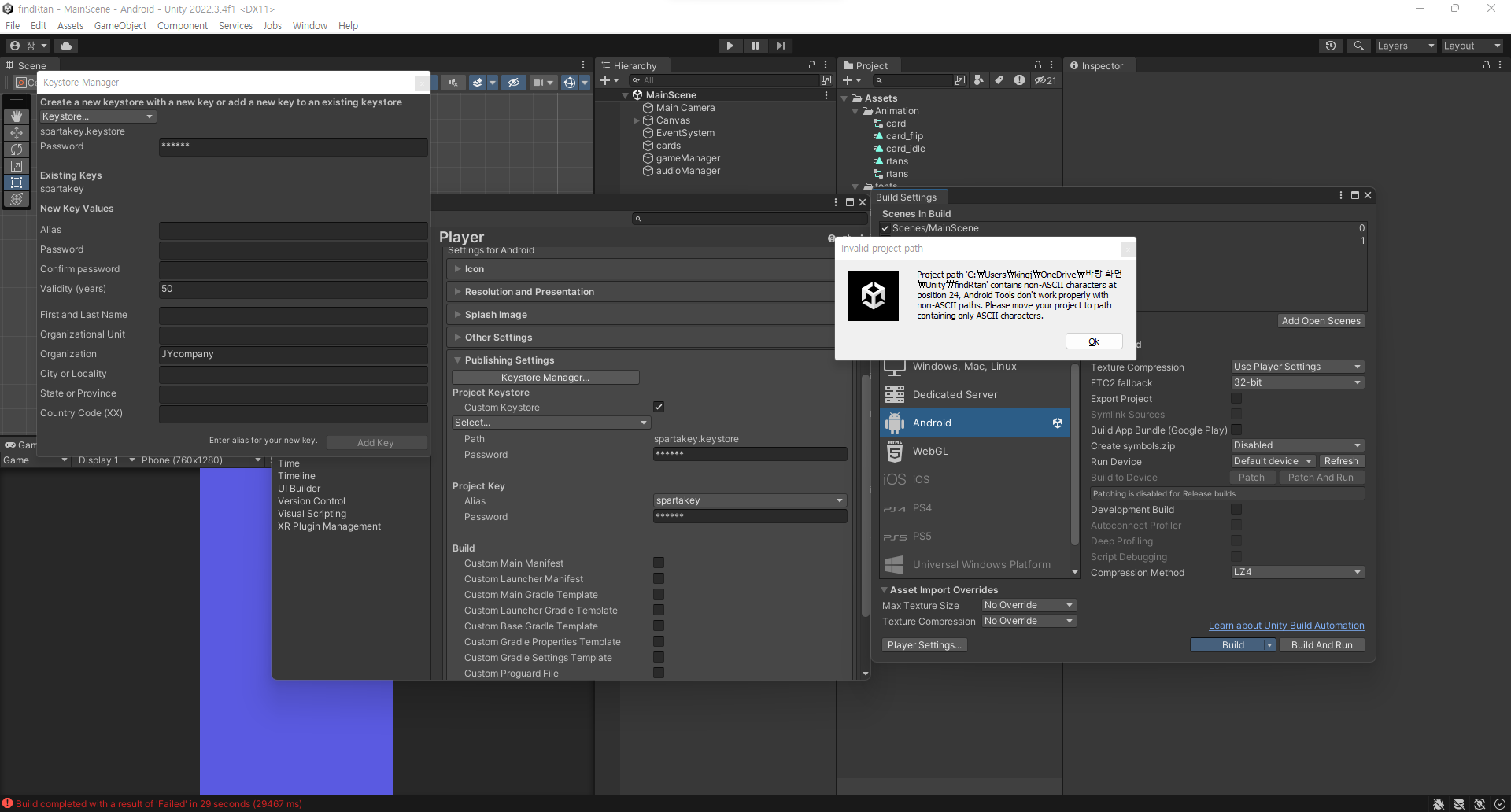Click the Add Open Scenes button
Screen dimensions: 1511x812
point(1321,321)
